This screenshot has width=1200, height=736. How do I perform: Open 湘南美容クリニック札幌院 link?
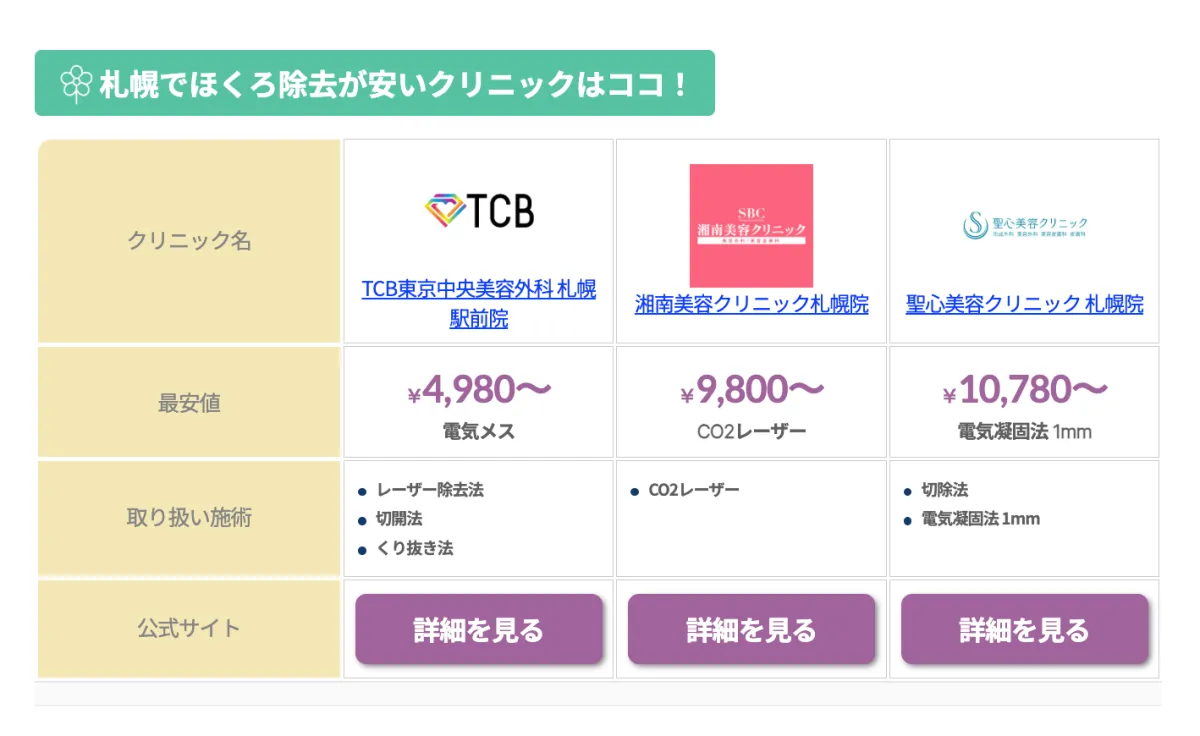(752, 304)
